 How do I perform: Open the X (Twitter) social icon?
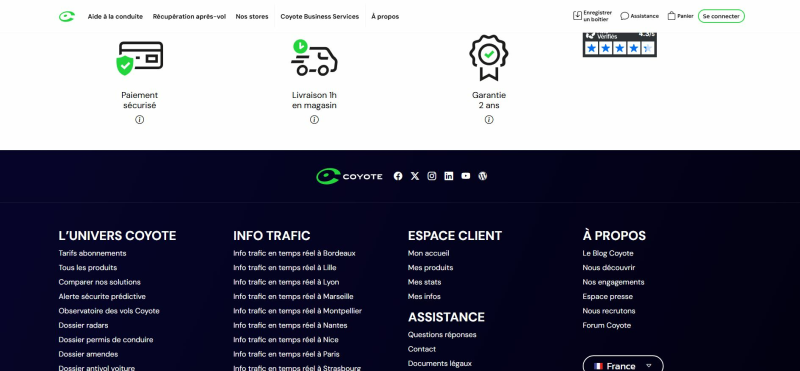(415, 176)
